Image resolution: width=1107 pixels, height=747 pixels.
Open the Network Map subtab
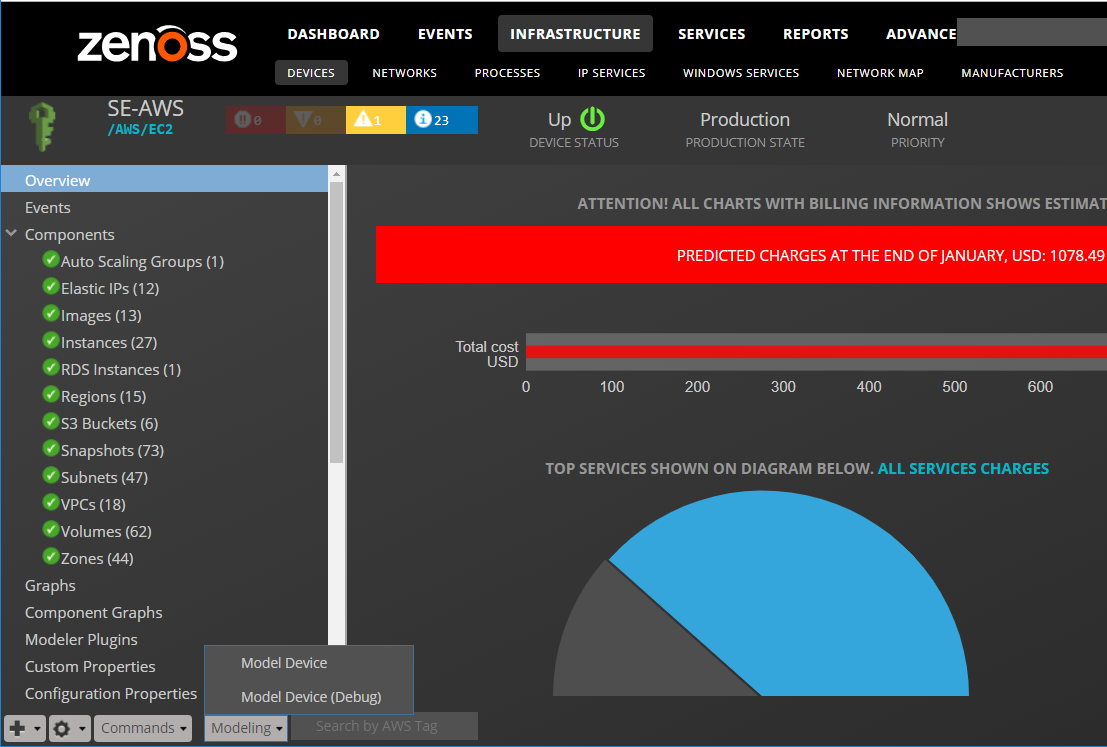(880, 73)
